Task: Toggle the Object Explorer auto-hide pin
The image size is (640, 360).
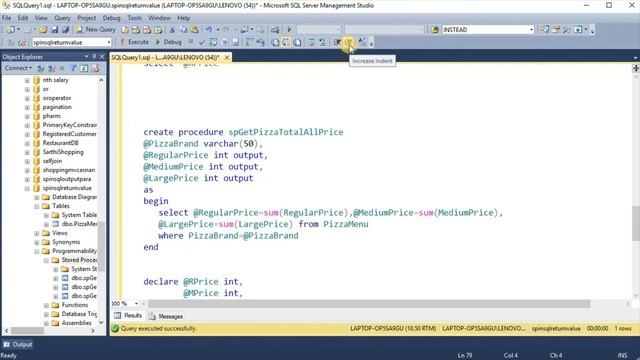Action: (x=94, y=57)
